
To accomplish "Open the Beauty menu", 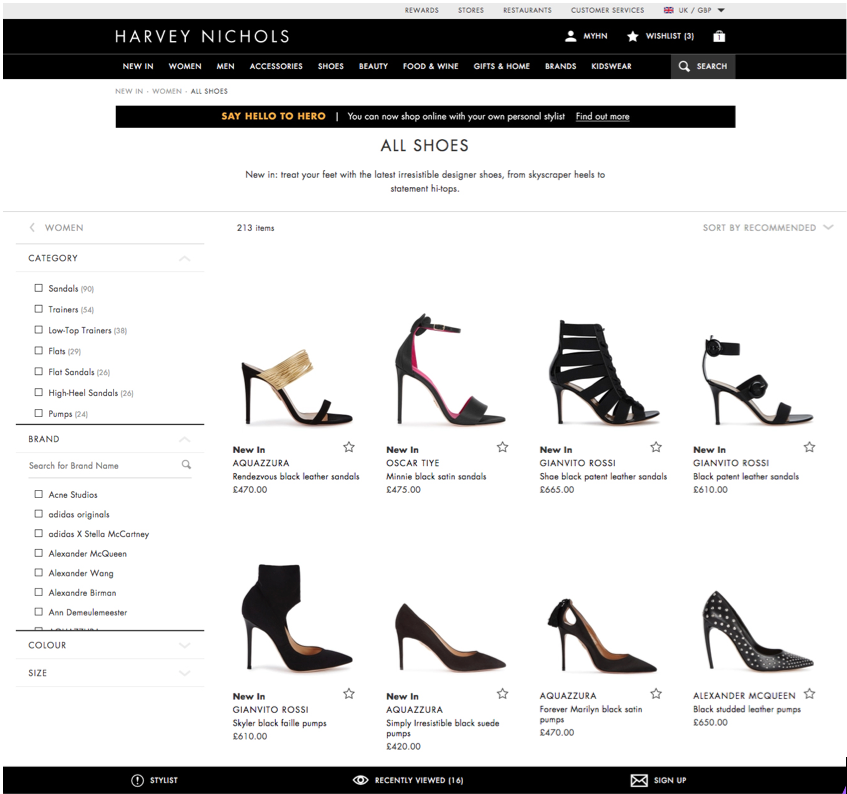I will point(373,66).
